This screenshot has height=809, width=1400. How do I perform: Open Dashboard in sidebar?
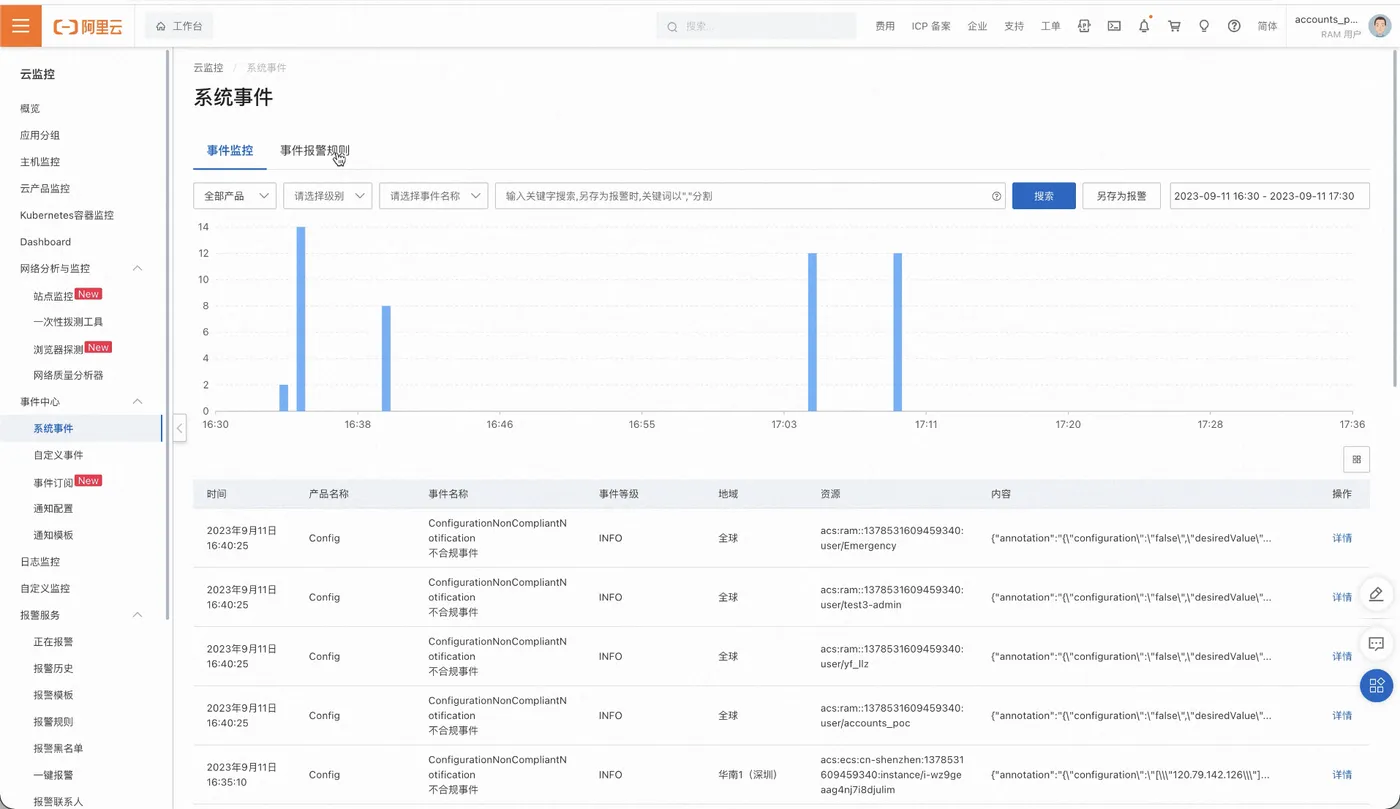click(x=45, y=242)
